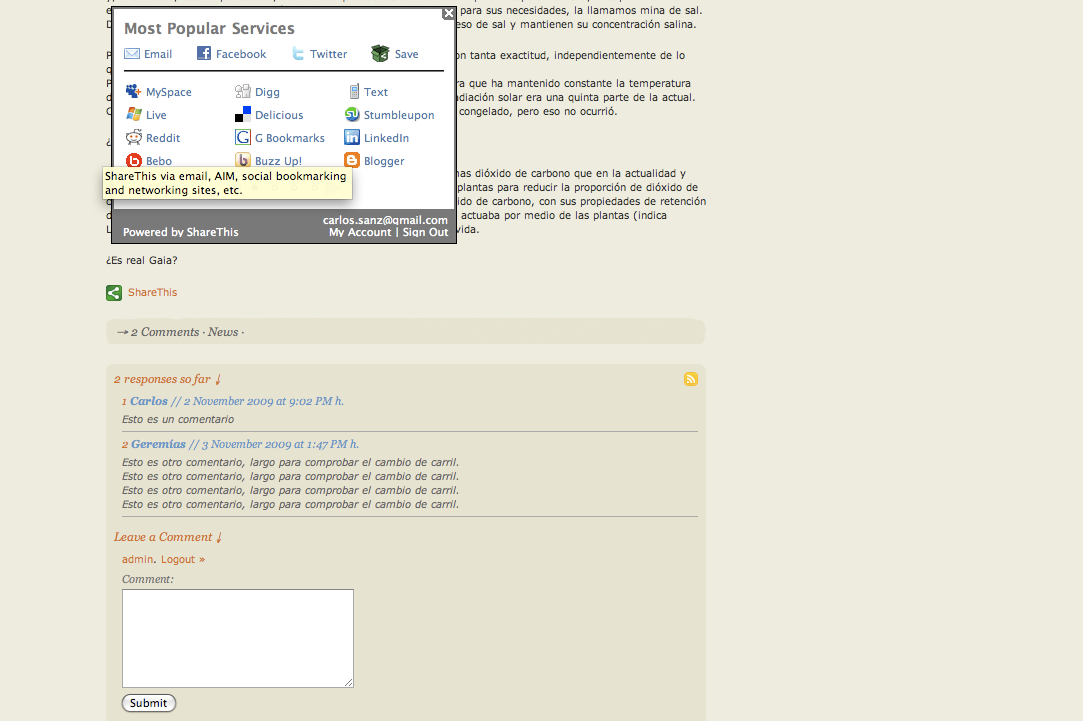Viewport: 1083px width, 721px height.
Task: Click the green Save box icon
Action: coord(380,53)
